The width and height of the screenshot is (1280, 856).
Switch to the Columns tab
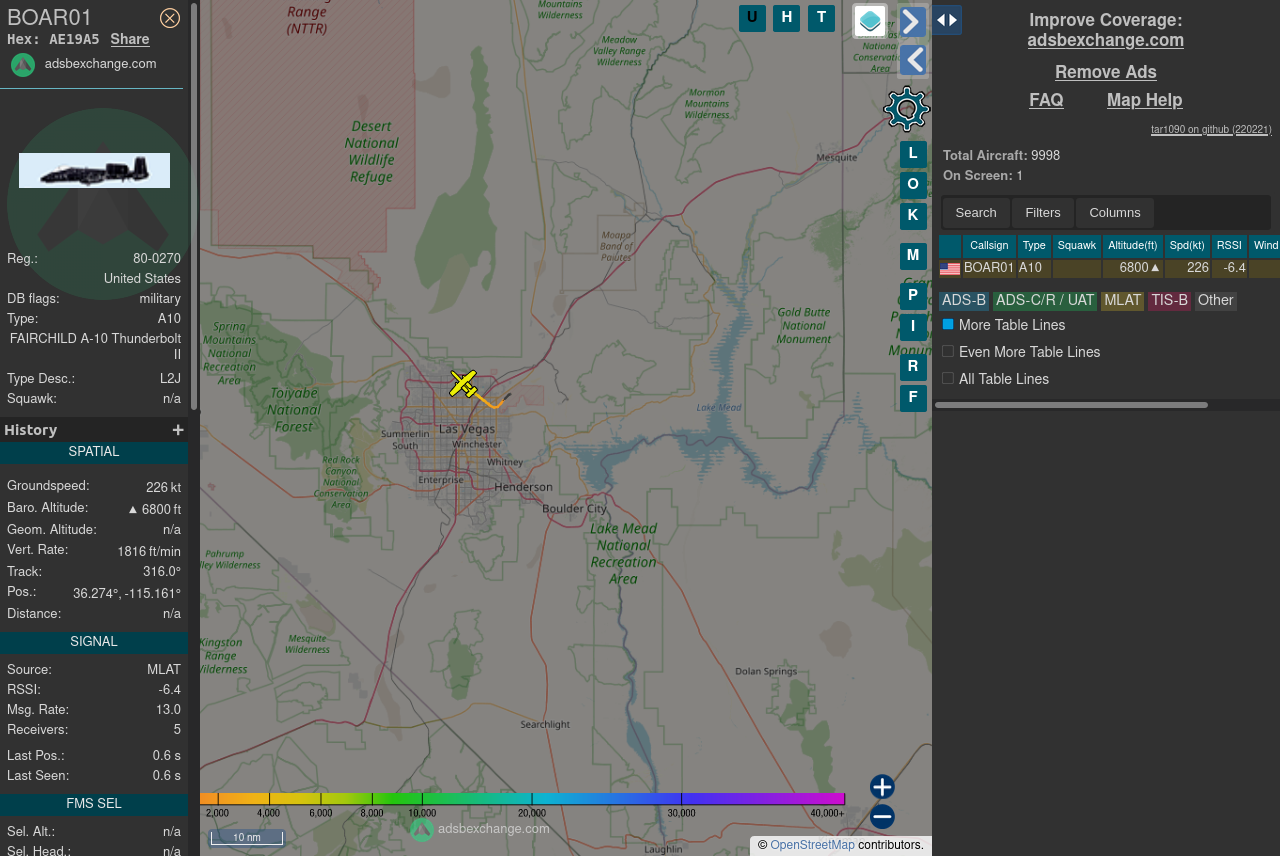1115,213
